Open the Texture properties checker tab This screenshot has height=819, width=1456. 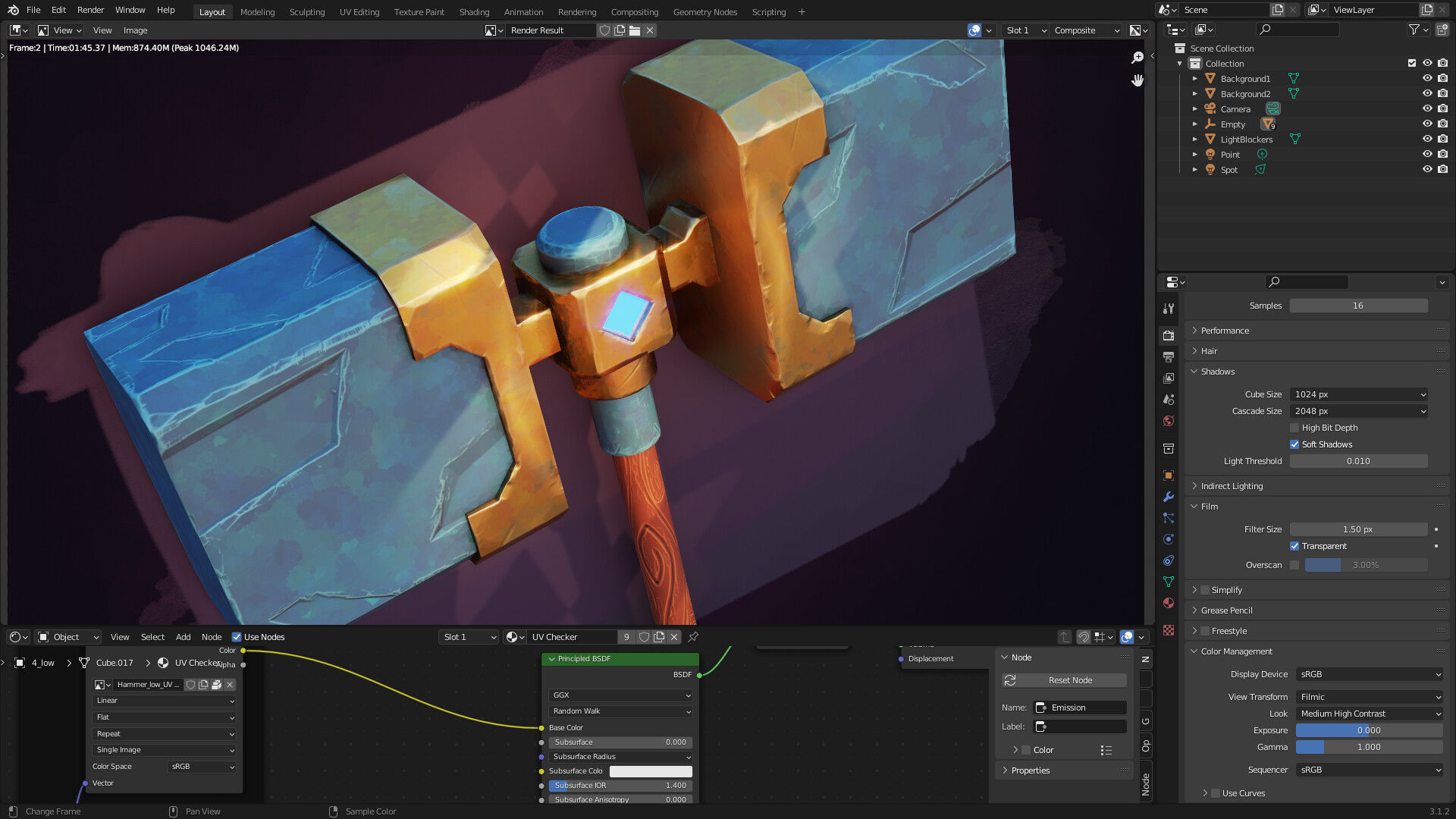[x=1169, y=630]
